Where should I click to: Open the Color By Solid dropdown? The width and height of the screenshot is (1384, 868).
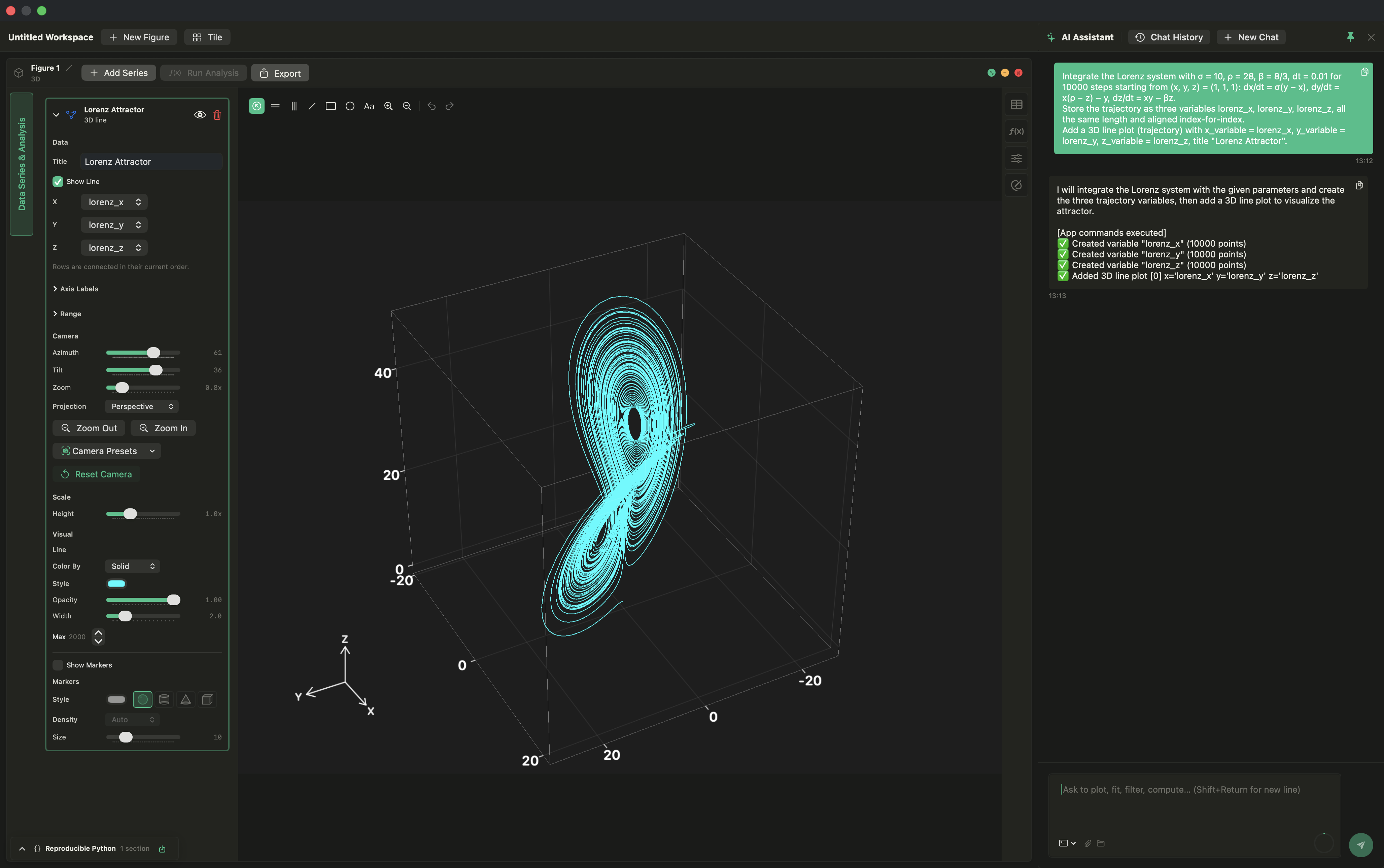point(133,566)
